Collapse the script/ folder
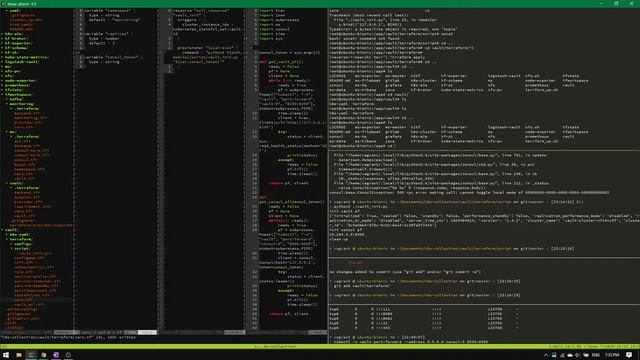The height and width of the screenshot is (360, 640). pos(22,248)
